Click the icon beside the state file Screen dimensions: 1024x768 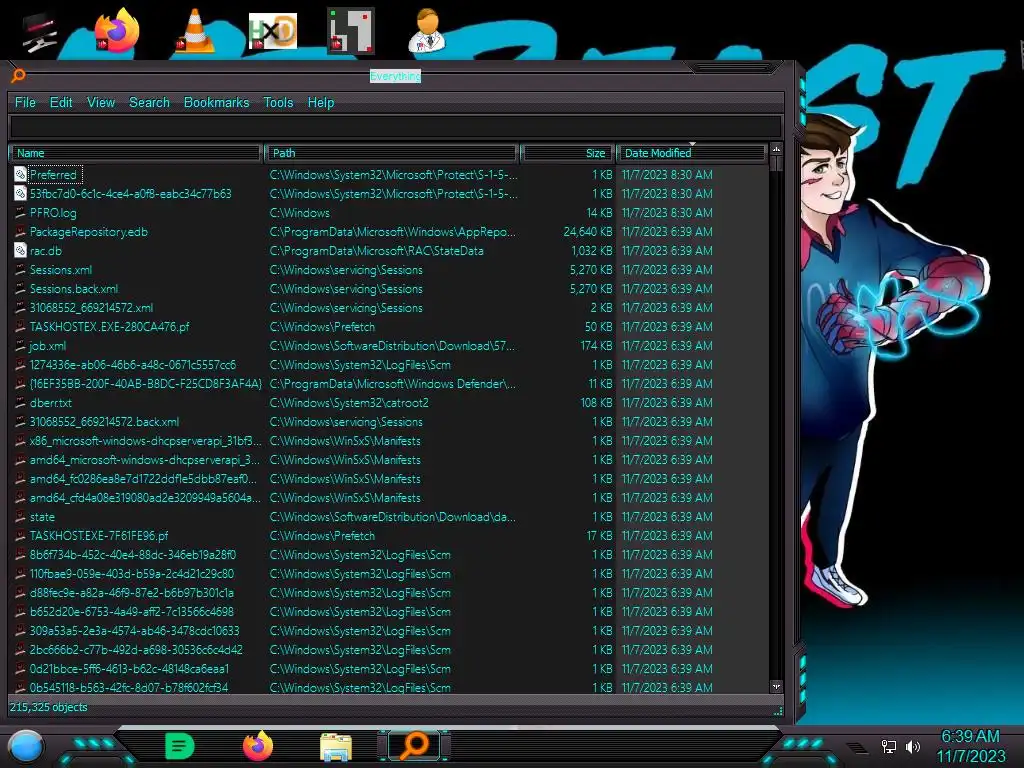tap(20, 517)
